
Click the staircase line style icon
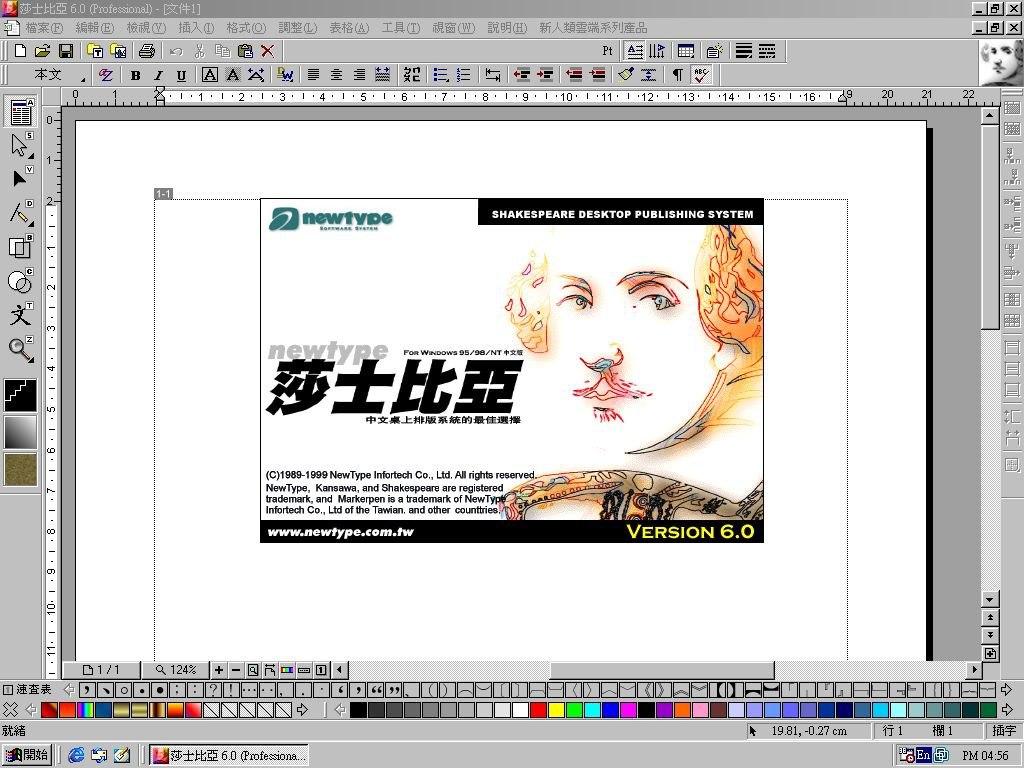click(21, 395)
